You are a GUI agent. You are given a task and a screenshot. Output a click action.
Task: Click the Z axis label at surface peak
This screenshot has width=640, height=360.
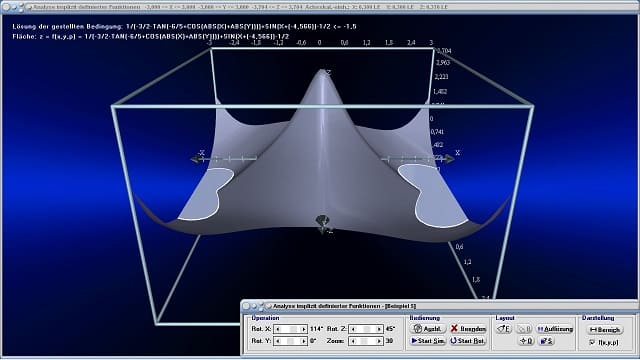pyautogui.click(x=328, y=73)
